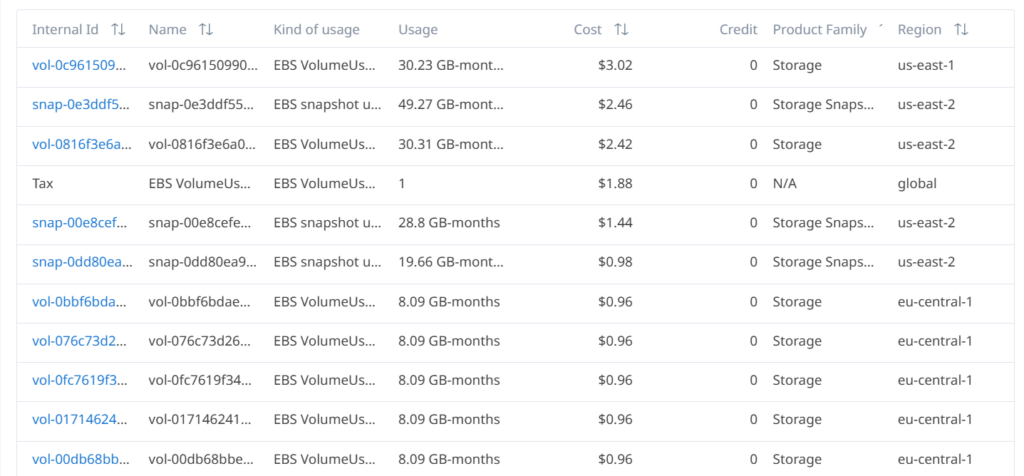1024x476 pixels.
Task: Select EBS snapshot usage kind in snap-0dd80ea row
Action: 327,262
